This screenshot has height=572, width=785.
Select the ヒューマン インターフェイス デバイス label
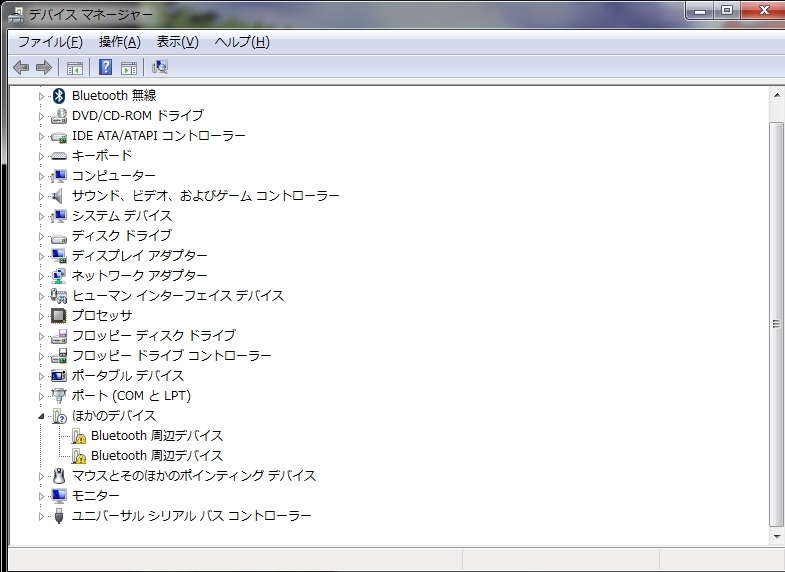pyautogui.click(x=178, y=296)
